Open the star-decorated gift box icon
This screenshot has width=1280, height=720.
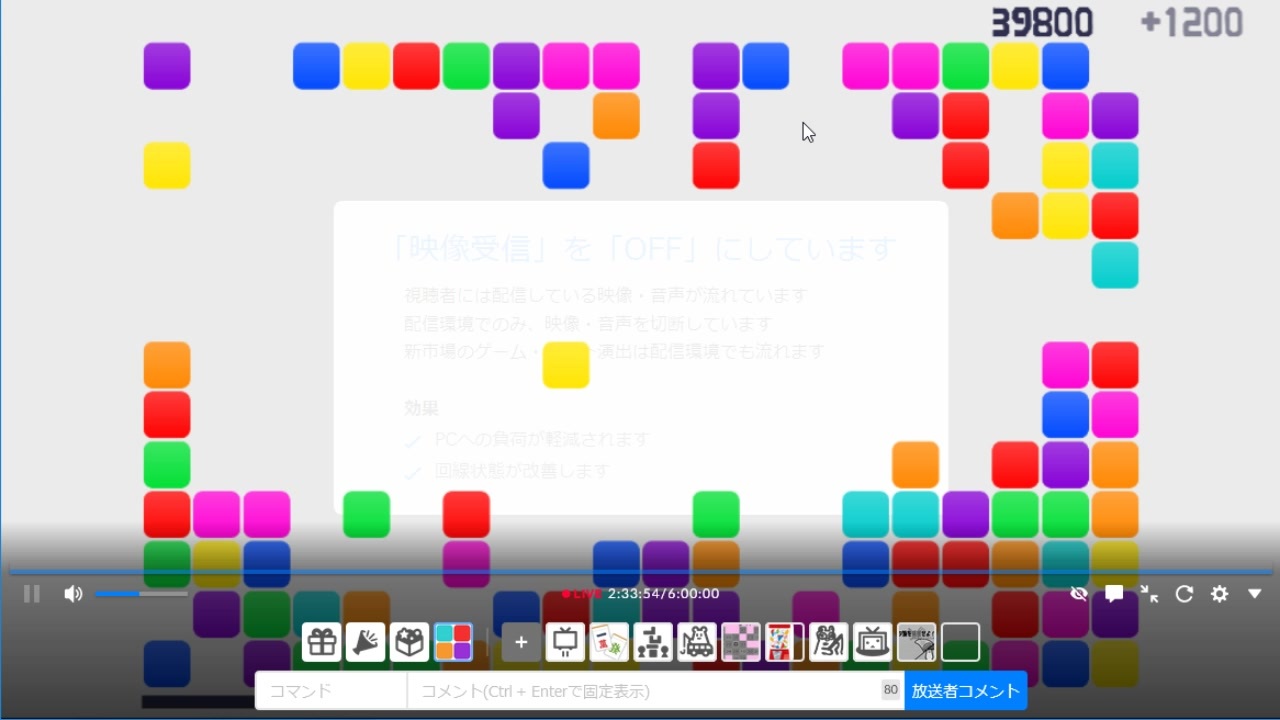click(x=409, y=642)
